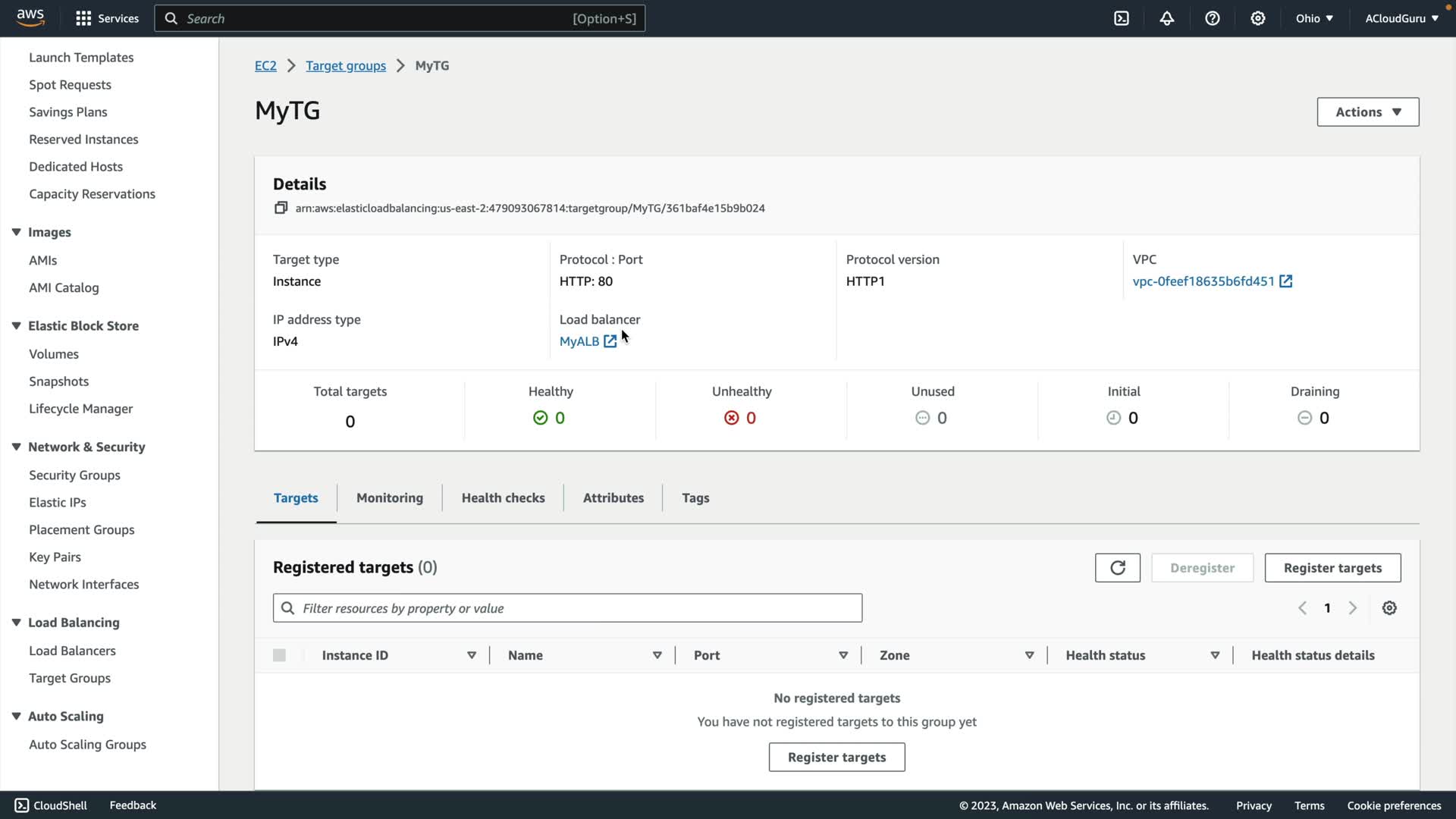Open the notifications bell

pos(1167,18)
